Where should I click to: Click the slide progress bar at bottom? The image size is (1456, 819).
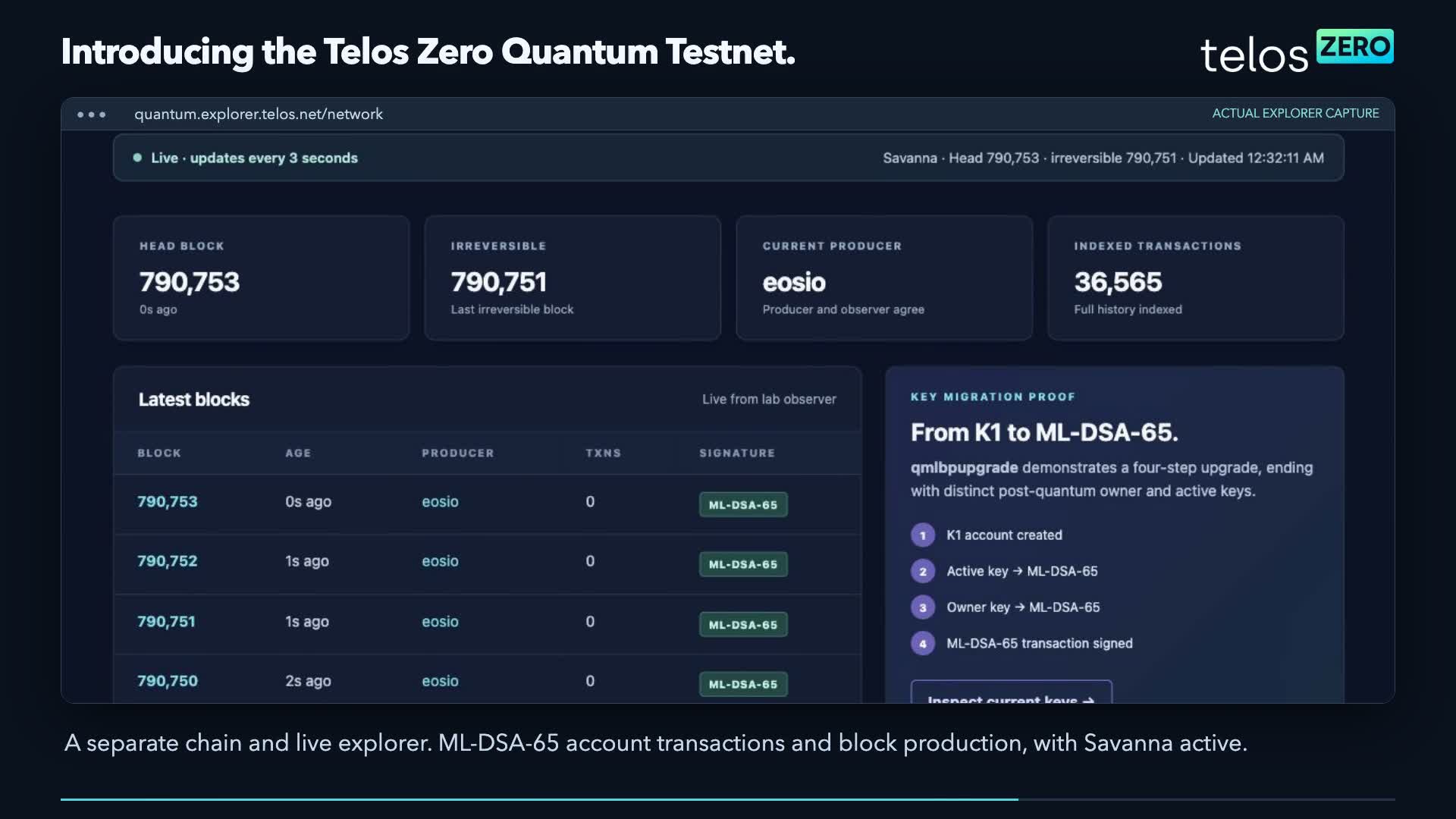[x=728, y=799]
